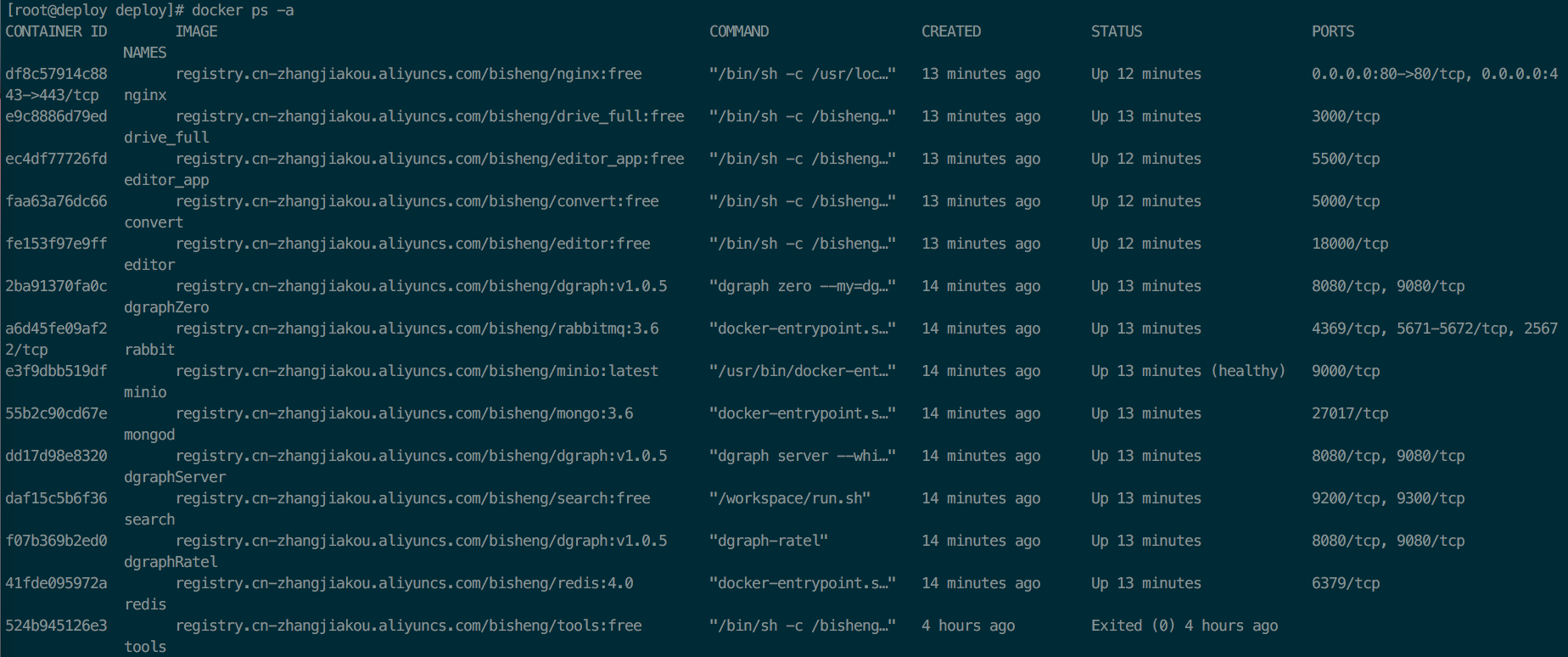The height and width of the screenshot is (657, 1568).
Task: Select the COMMAND column header
Action: coord(739,31)
